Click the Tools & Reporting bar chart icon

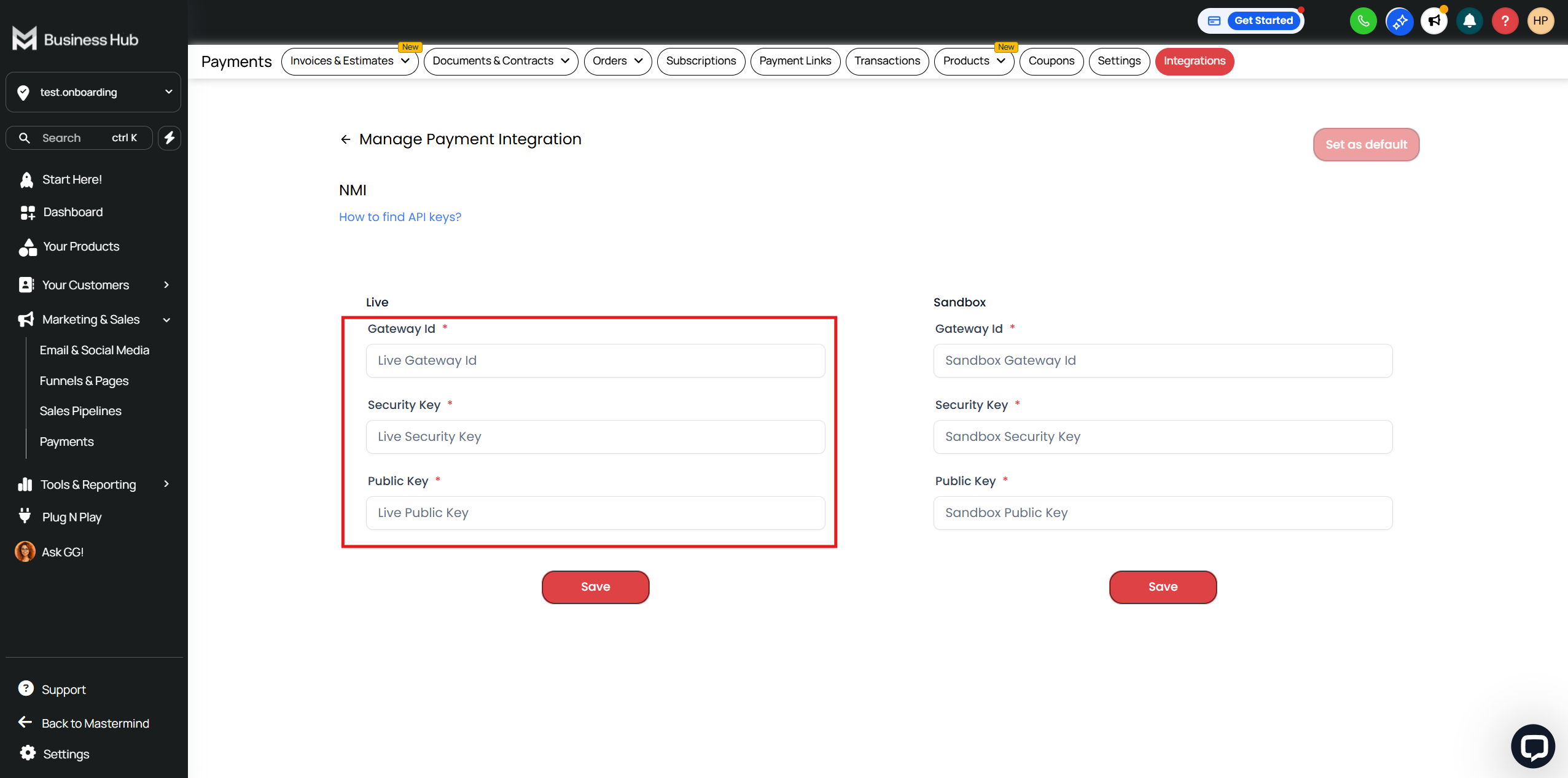pyautogui.click(x=25, y=484)
